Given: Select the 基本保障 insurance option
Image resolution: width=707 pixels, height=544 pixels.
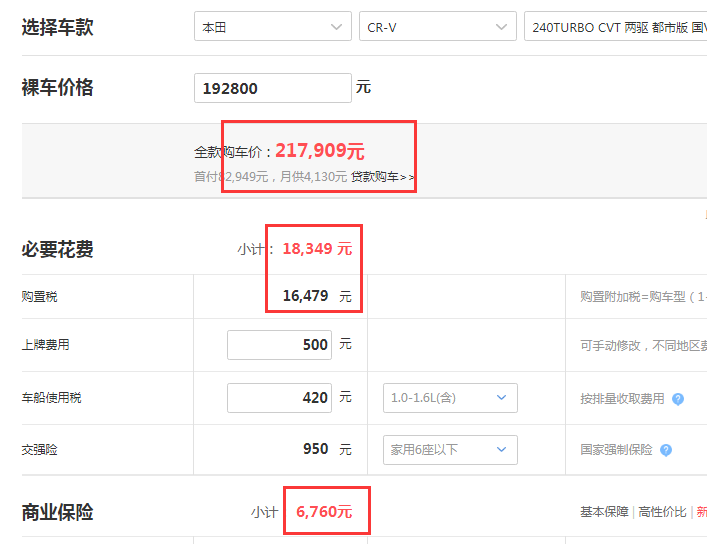Looking at the screenshot, I should click(x=604, y=512).
